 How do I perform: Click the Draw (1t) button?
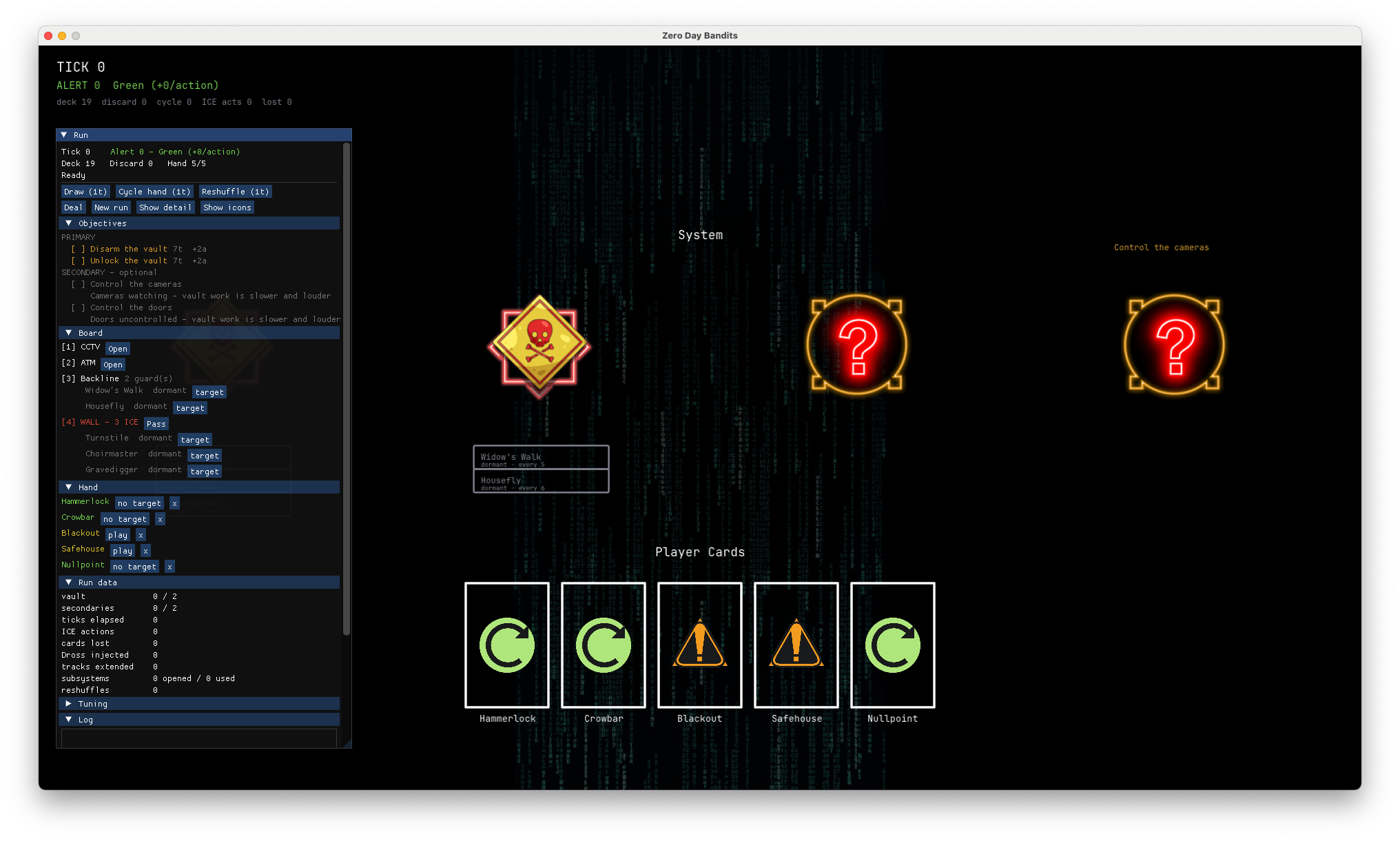pyautogui.click(x=85, y=192)
